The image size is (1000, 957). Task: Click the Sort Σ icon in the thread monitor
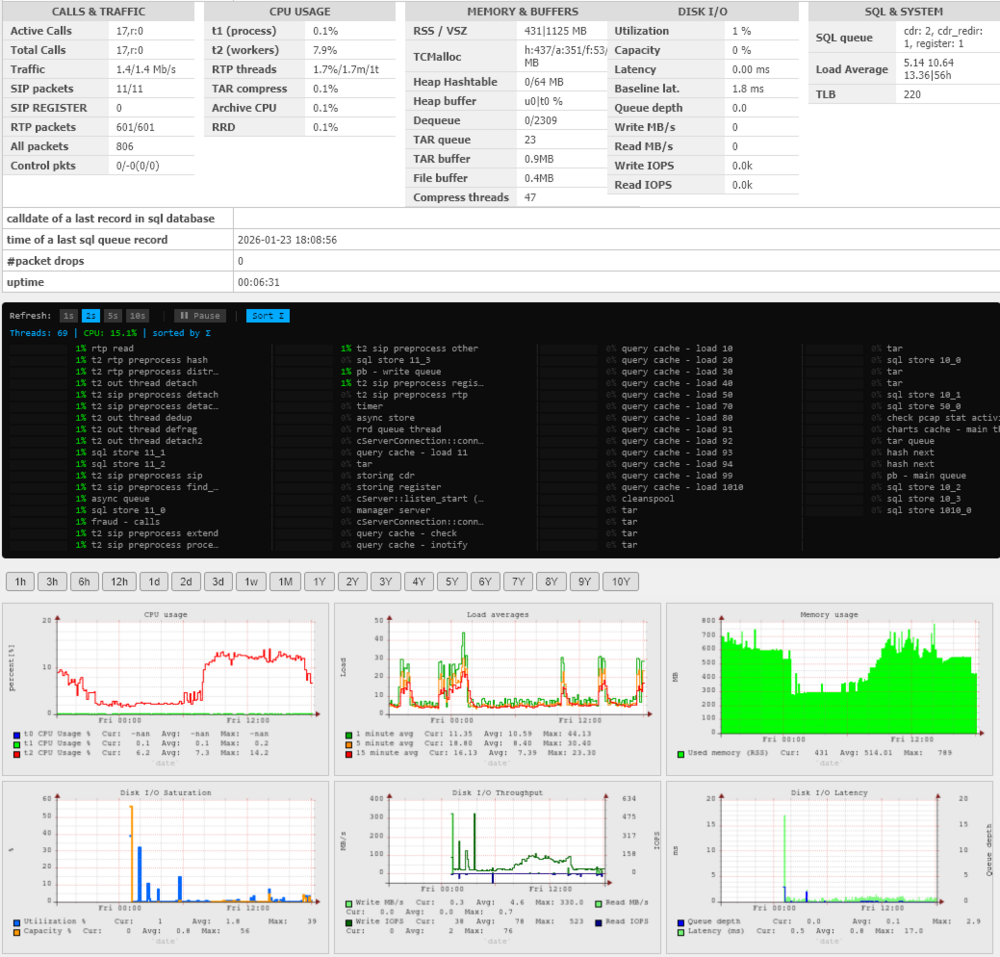266,315
